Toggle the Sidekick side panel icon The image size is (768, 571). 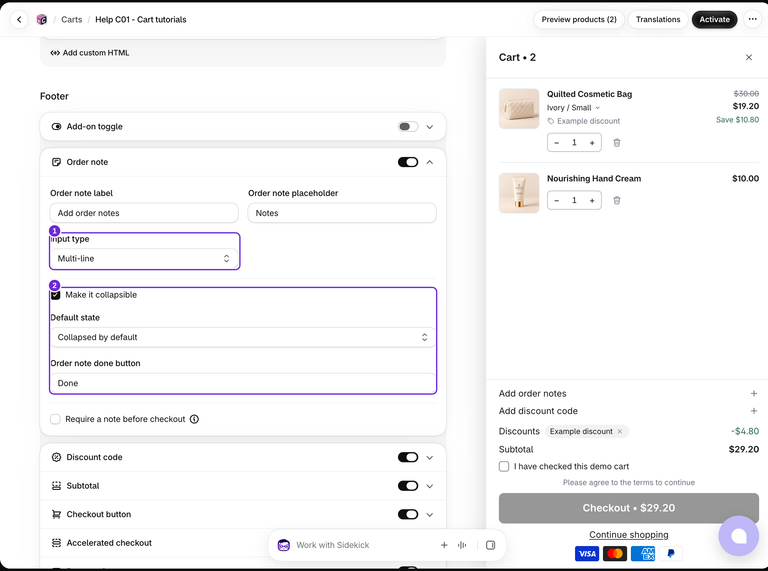tap(490, 545)
